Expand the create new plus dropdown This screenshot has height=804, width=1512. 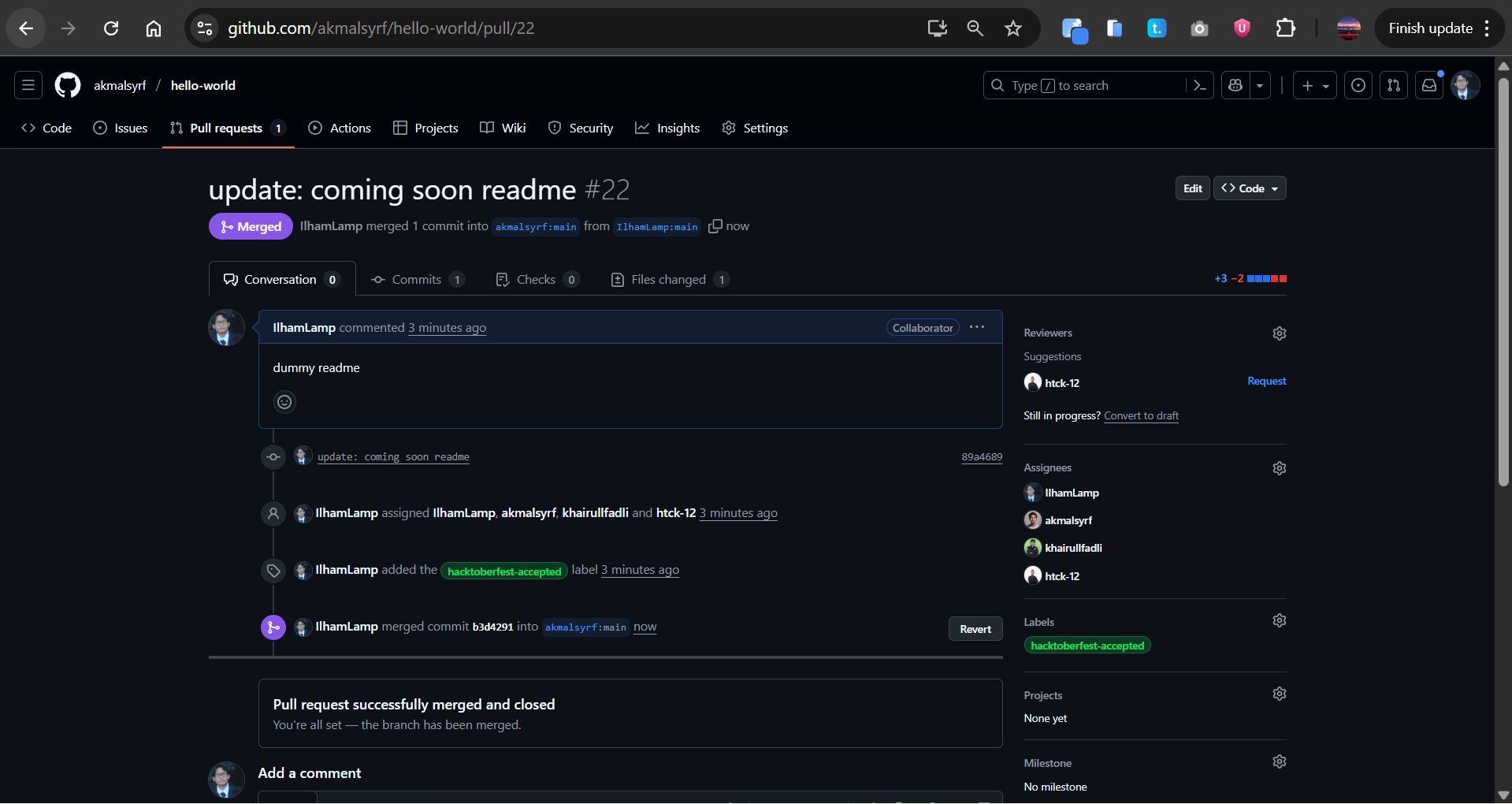pyautogui.click(x=1314, y=85)
